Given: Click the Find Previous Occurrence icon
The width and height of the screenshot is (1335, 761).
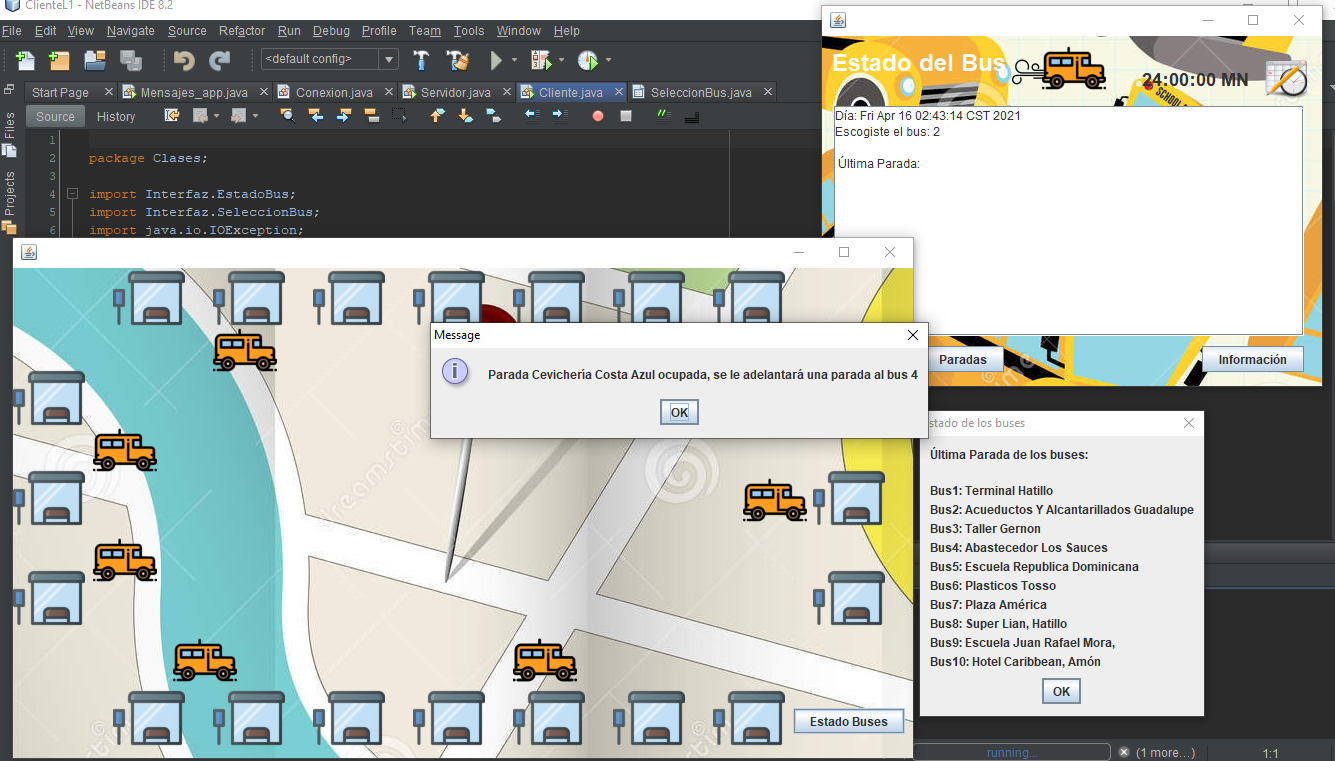Looking at the screenshot, I should pos(315,116).
